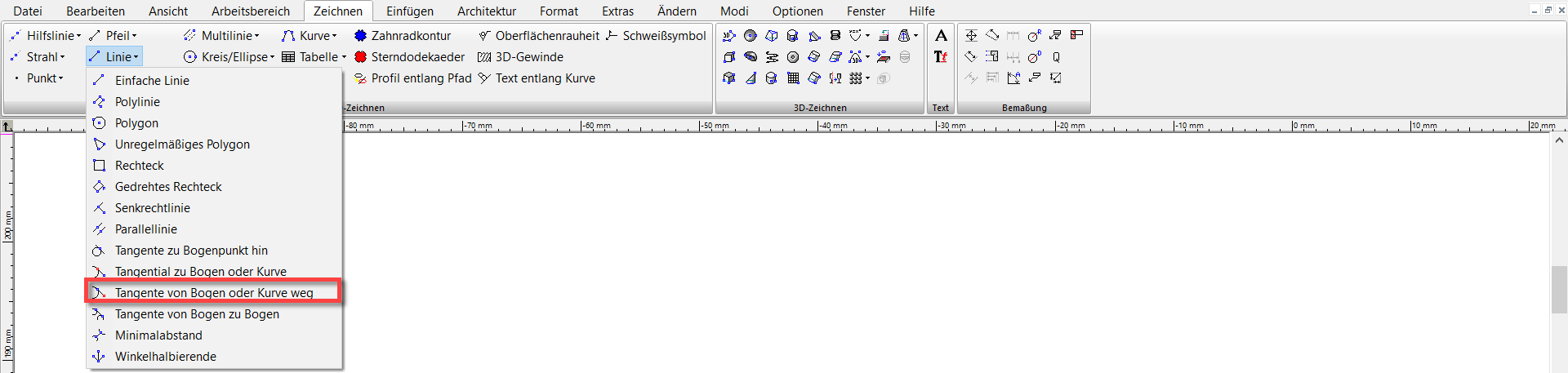
Task: Select the 3D wedge tool icon
Action: pyautogui.click(x=814, y=36)
